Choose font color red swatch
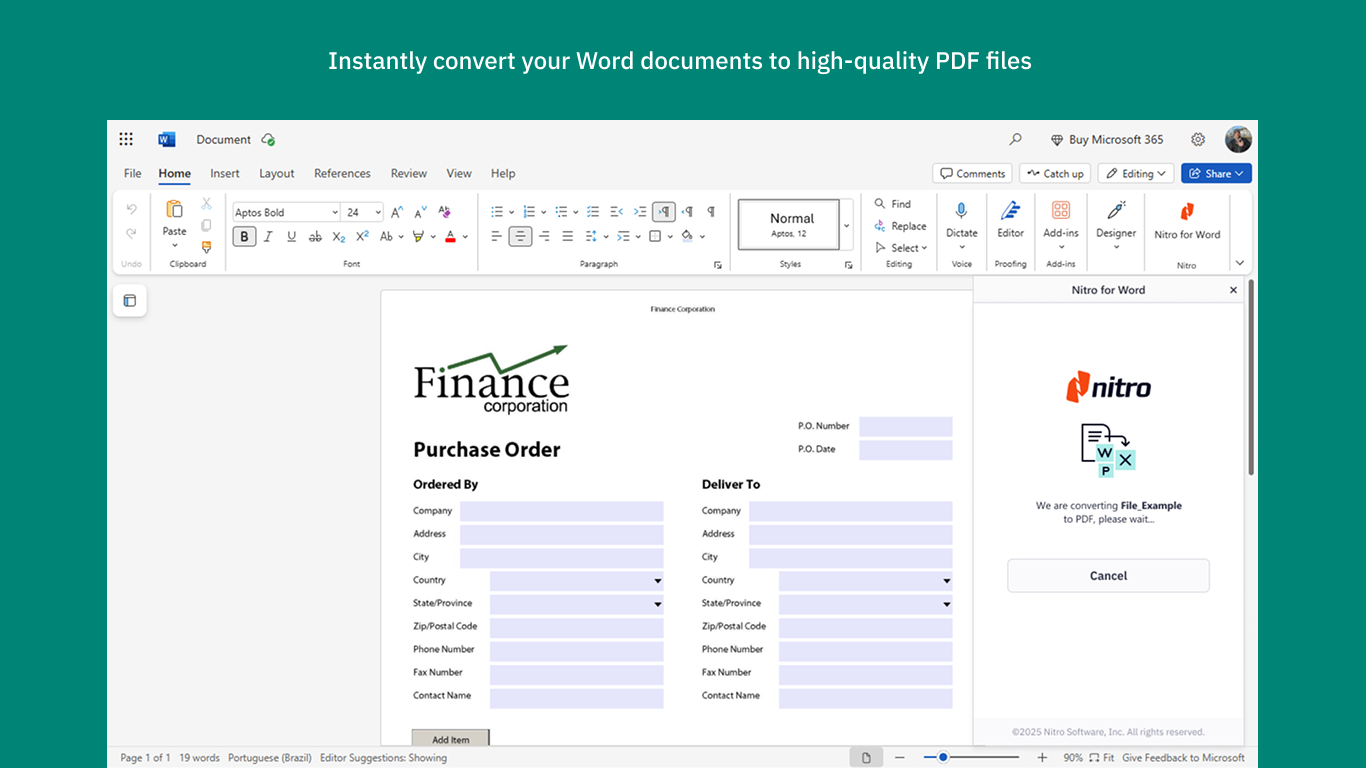 pyautogui.click(x=451, y=237)
